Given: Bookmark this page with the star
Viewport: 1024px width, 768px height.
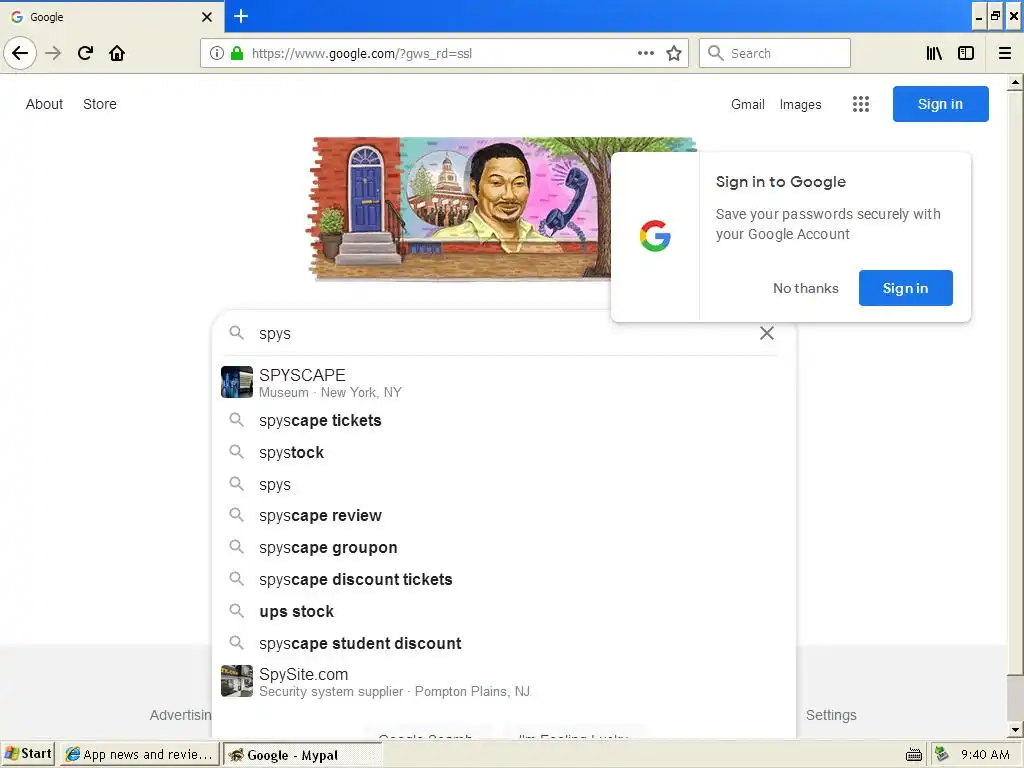Looking at the screenshot, I should [674, 53].
